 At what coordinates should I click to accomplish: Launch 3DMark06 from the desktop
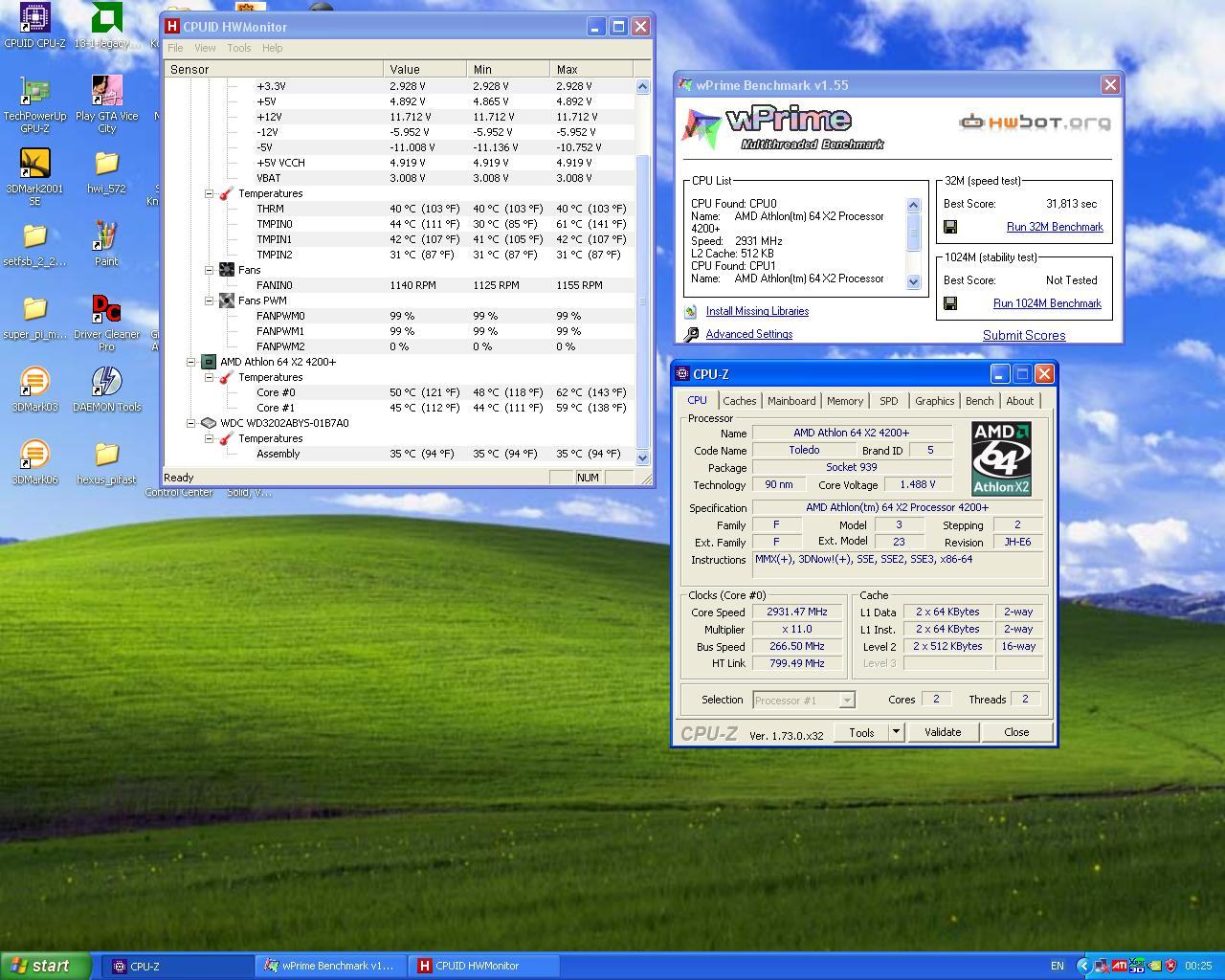34,456
